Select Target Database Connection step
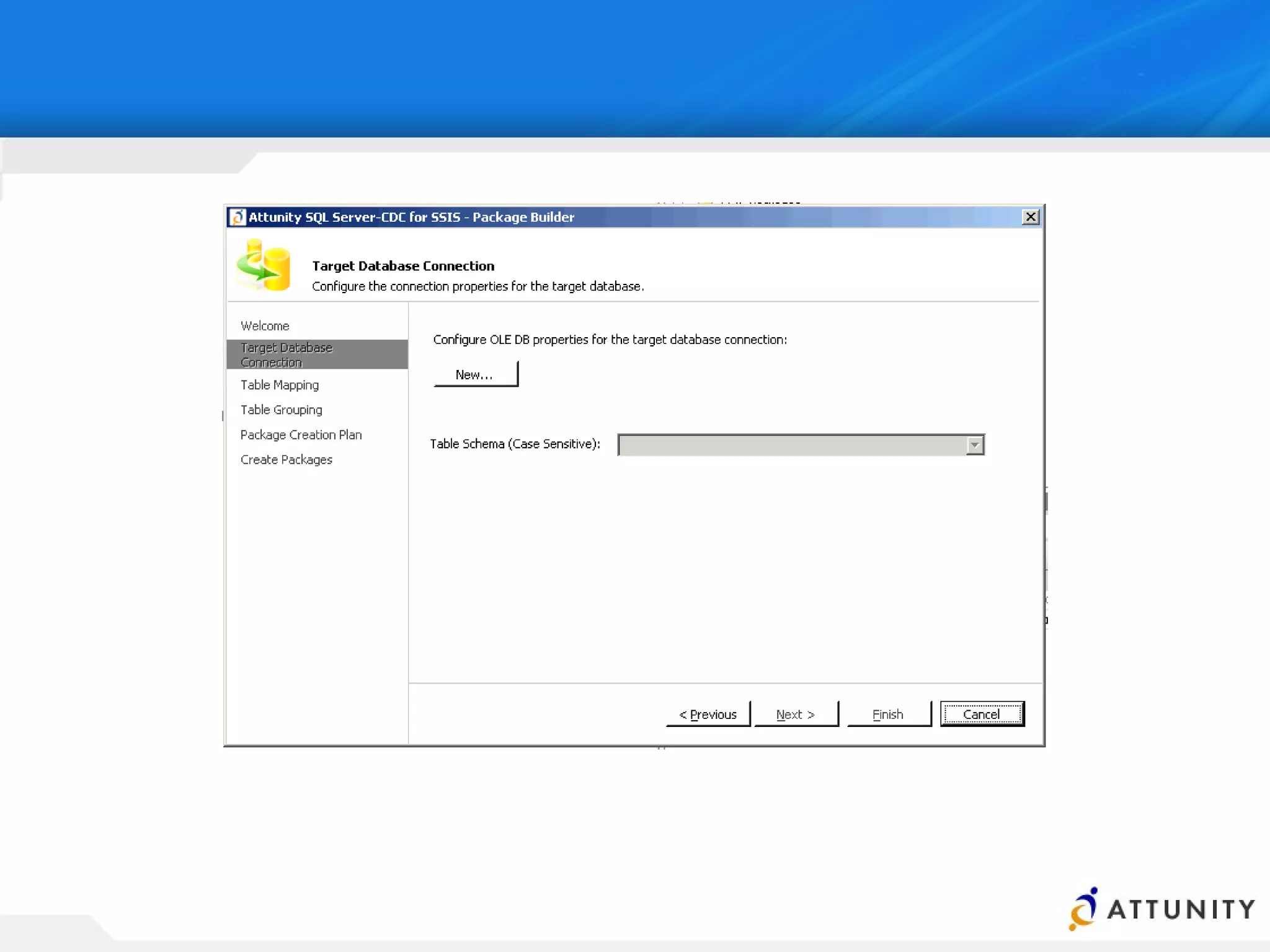This screenshot has width=1270, height=952. pyautogui.click(x=317, y=355)
